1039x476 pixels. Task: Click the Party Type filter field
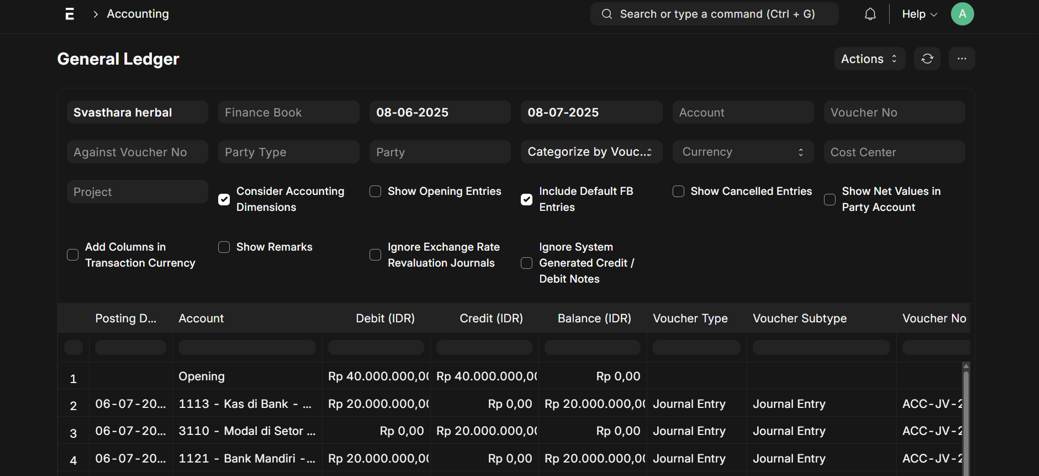[x=288, y=152]
